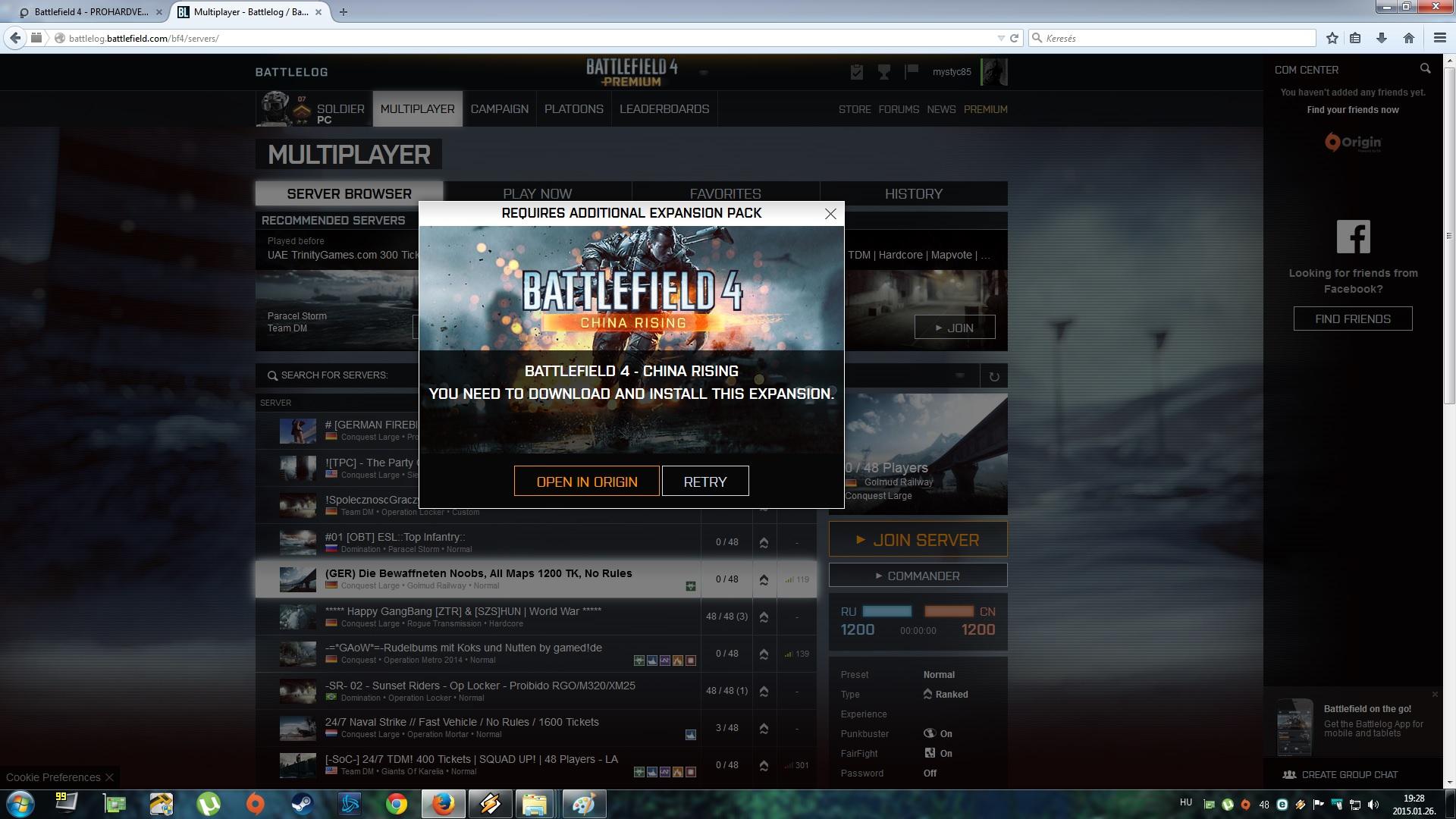Viewport: 1456px width, 819px height.
Task: Click the Find Friends button
Action: 1352,318
